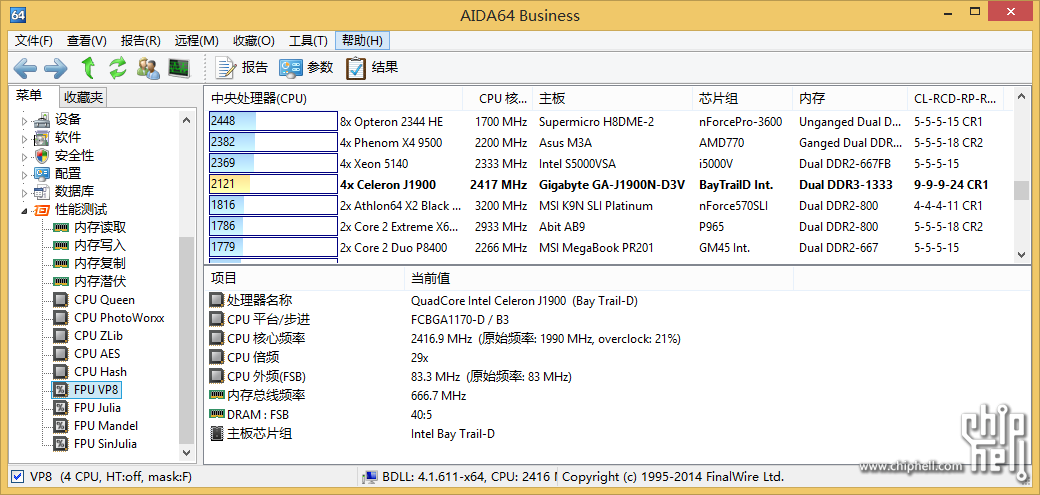Select the 数据库 icon in tree
This screenshot has height=495, width=1040.
(42, 192)
